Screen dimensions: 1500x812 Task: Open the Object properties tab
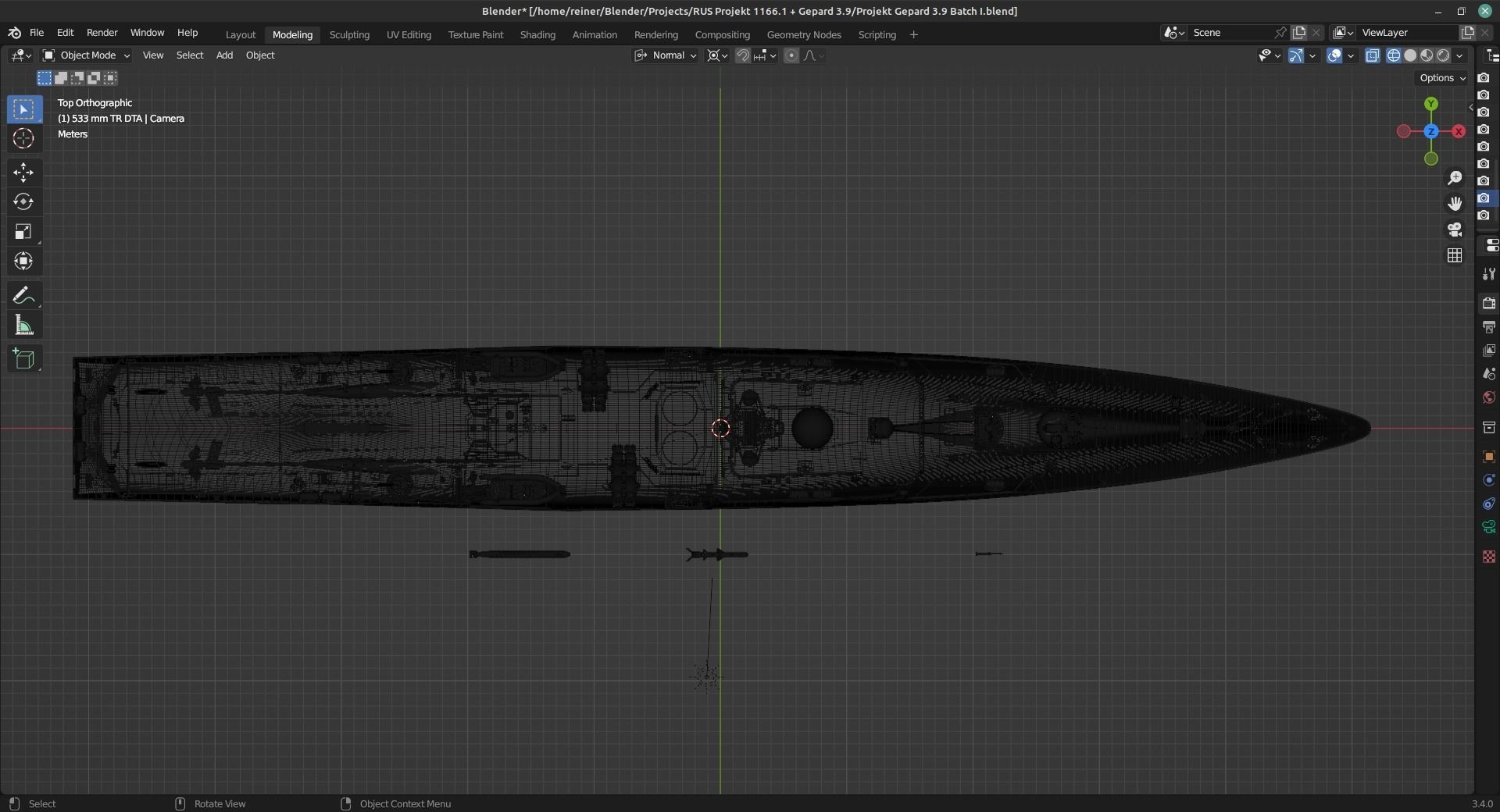click(1488, 456)
